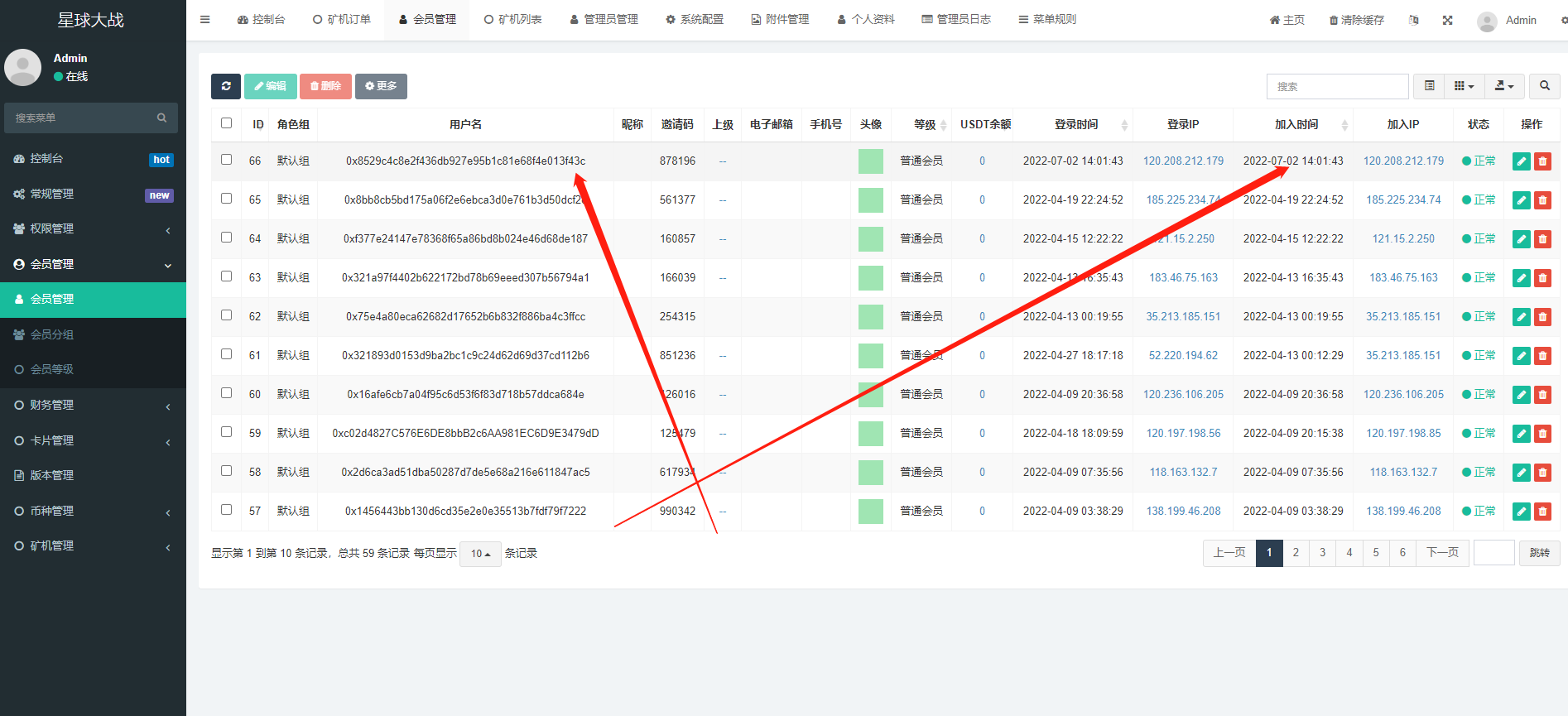1568x716 pixels.
Task: Click the green 编辑 toolbar button
Action: [x=271, y=86]
